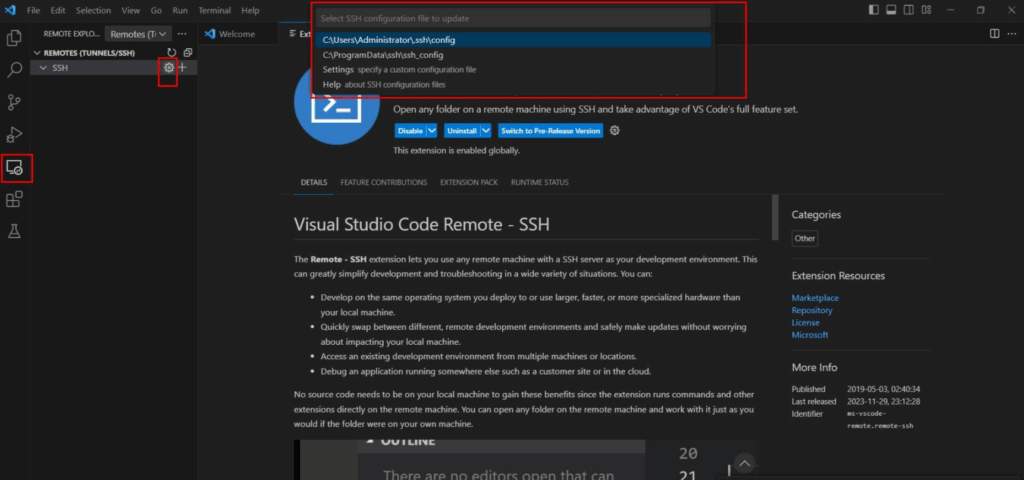Switch to RUNTIME STATUS tab
Screen dimensions: 1024x480
[539, 182]
